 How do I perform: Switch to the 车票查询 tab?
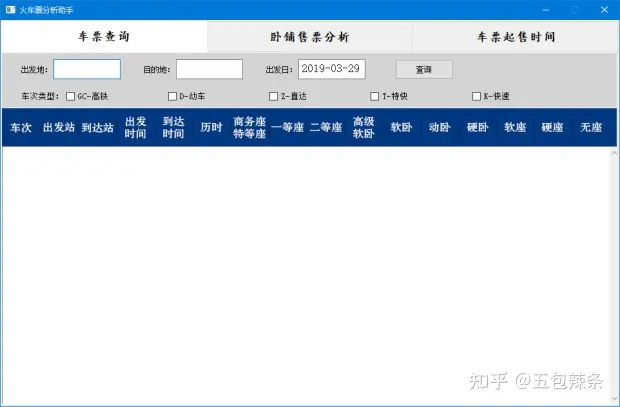(x=104, y=36)
